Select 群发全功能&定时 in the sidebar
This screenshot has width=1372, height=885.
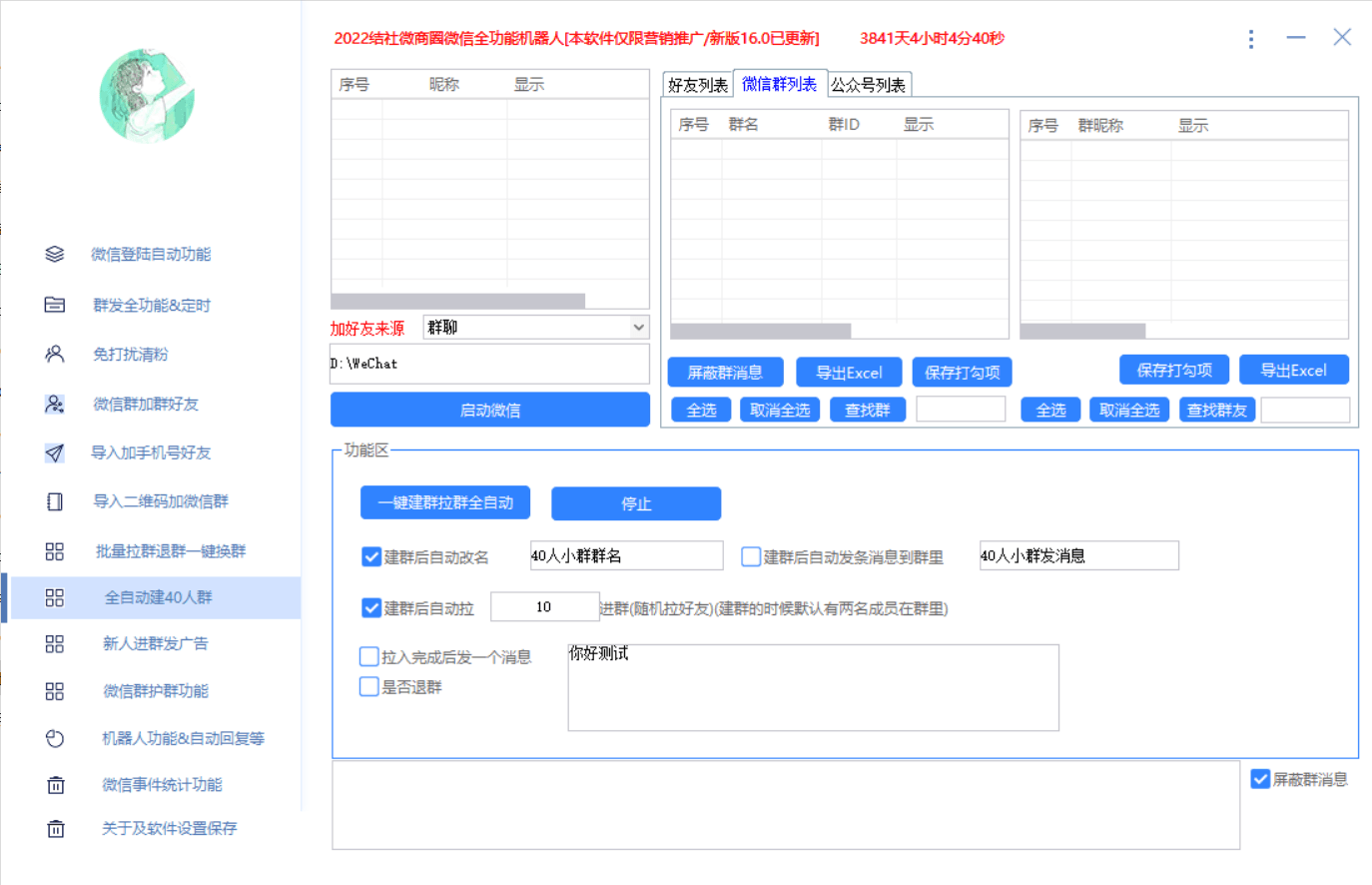(149, 305)
